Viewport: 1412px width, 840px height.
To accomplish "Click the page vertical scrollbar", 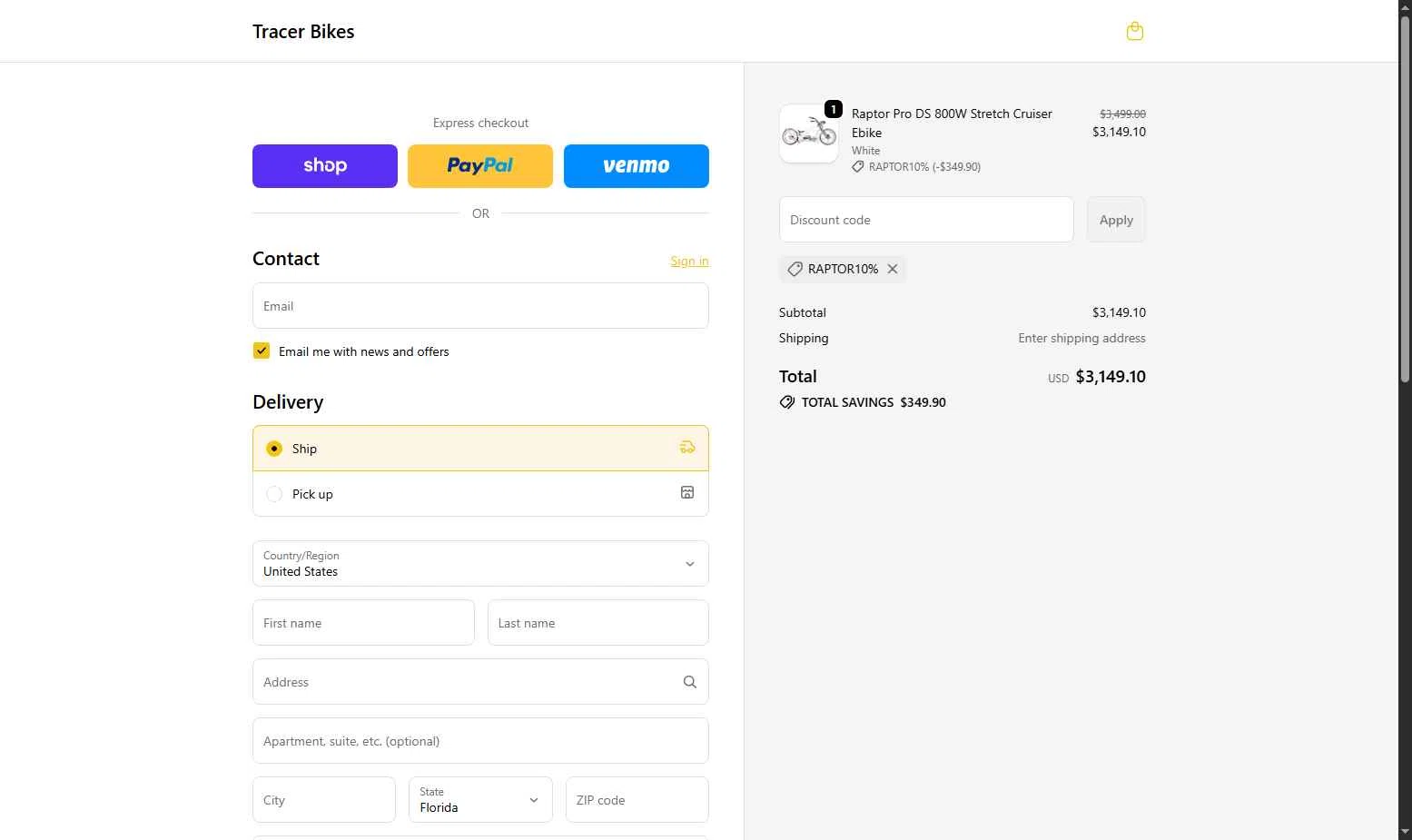I will pos(1405,200).
